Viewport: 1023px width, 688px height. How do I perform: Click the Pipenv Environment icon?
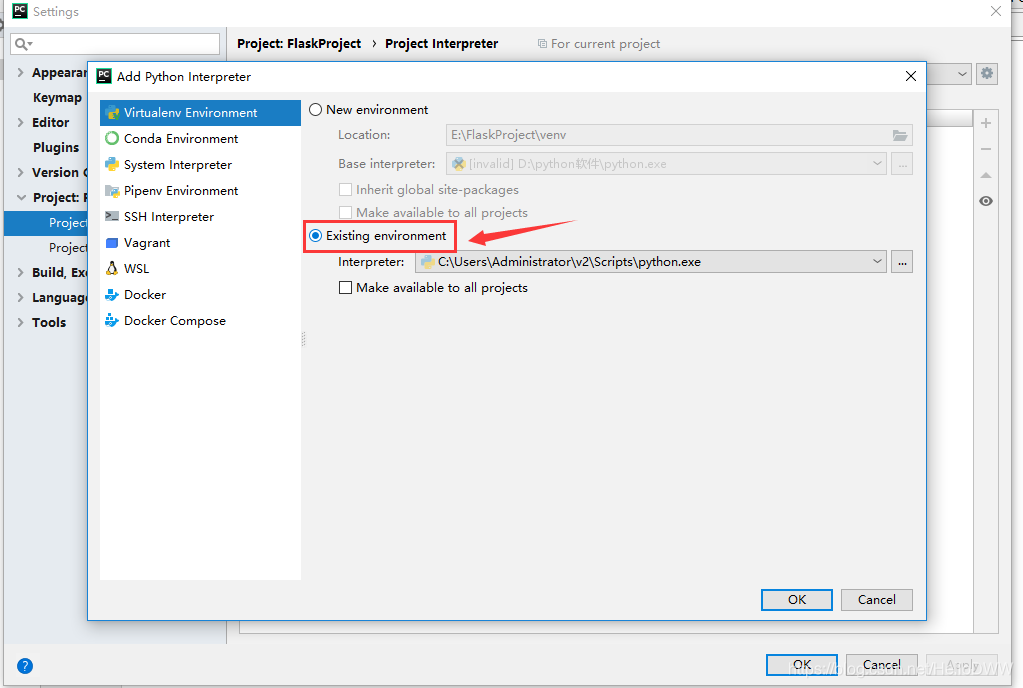pos(112,190)
